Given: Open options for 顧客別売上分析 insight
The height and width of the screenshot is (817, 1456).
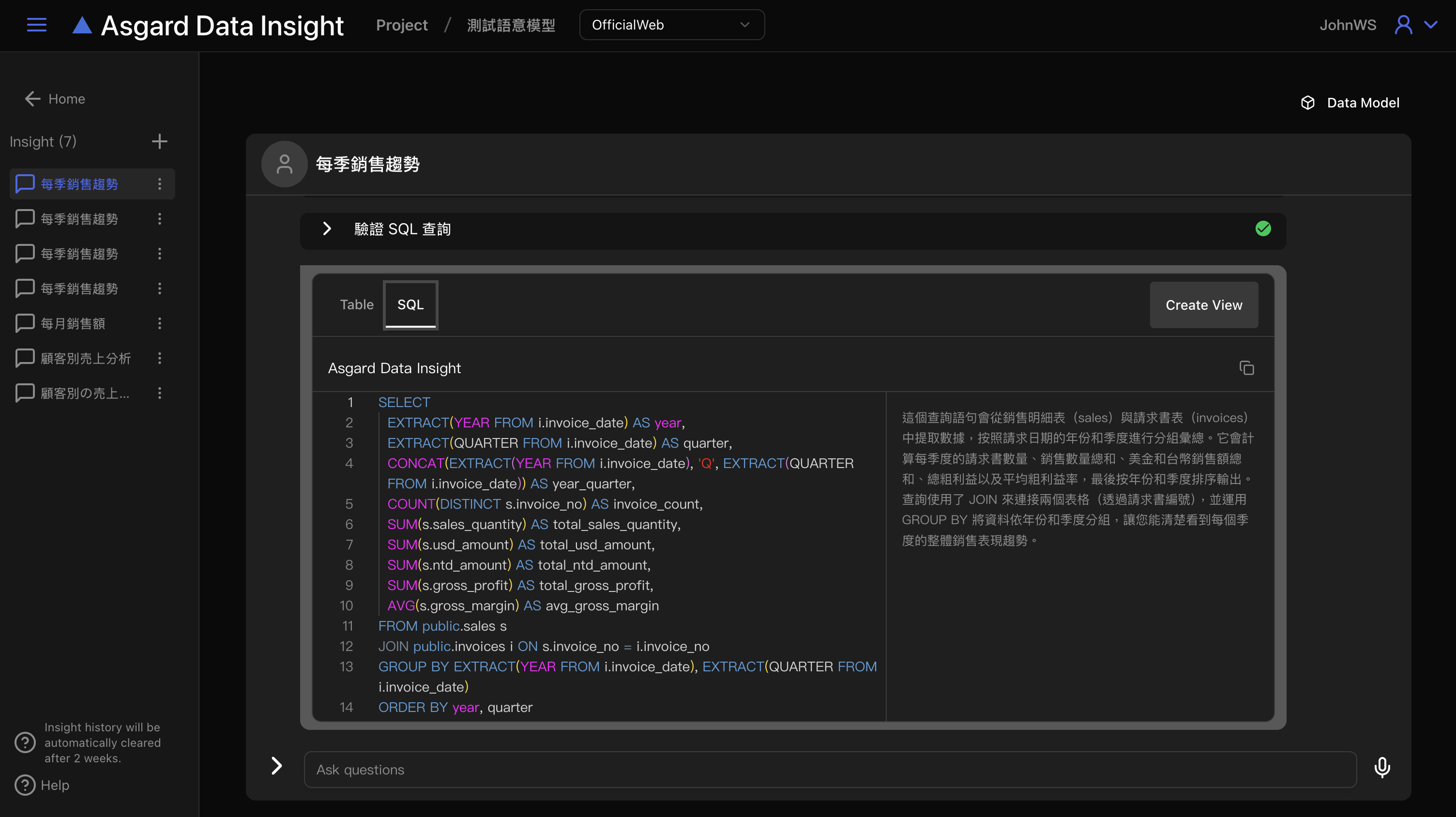Looking at the screenshot, I should [x=159, y=358].
